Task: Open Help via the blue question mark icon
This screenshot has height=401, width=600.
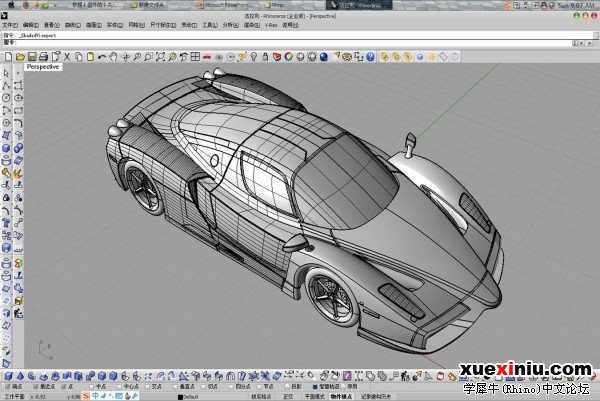Action: click(x=370, y=57)
